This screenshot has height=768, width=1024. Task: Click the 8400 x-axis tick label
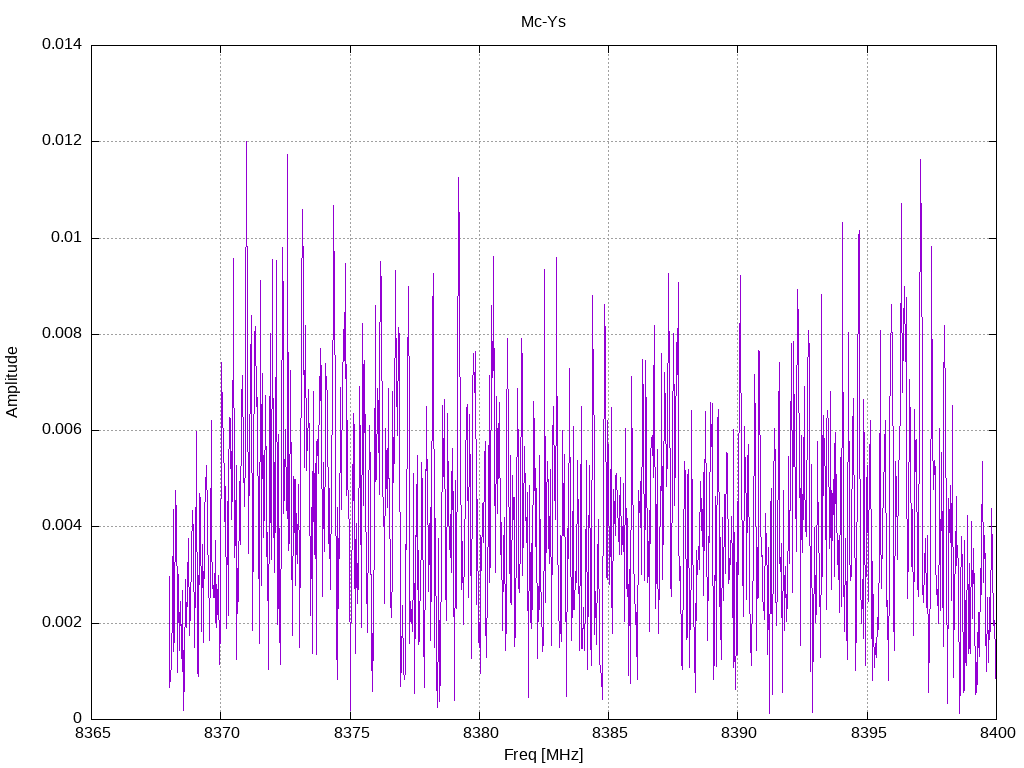point(997,733)
